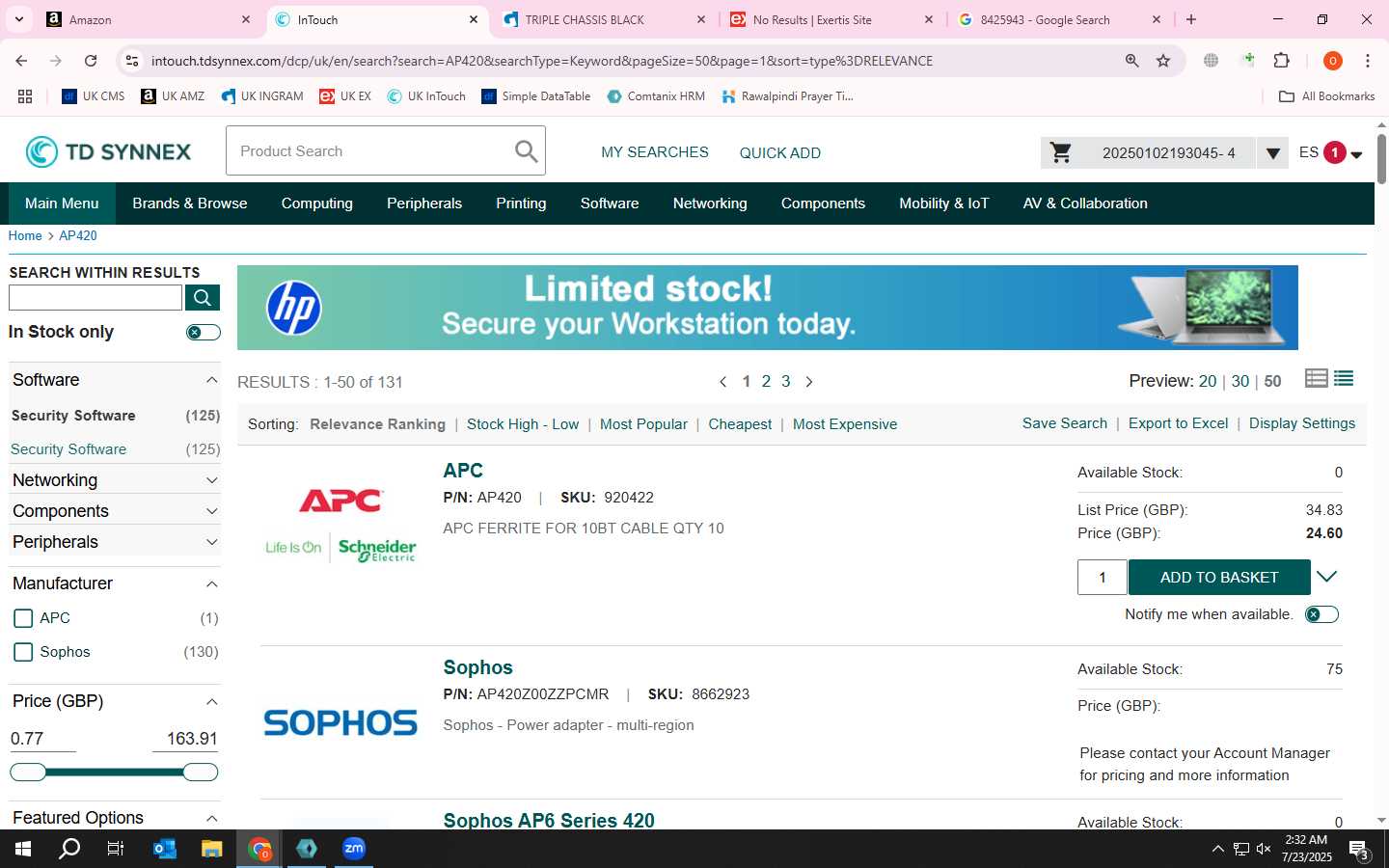Image resolution: width=1389 pixels, height=868 pixels.
Task: Collapse the Software filter section
Action: (212, 380)
